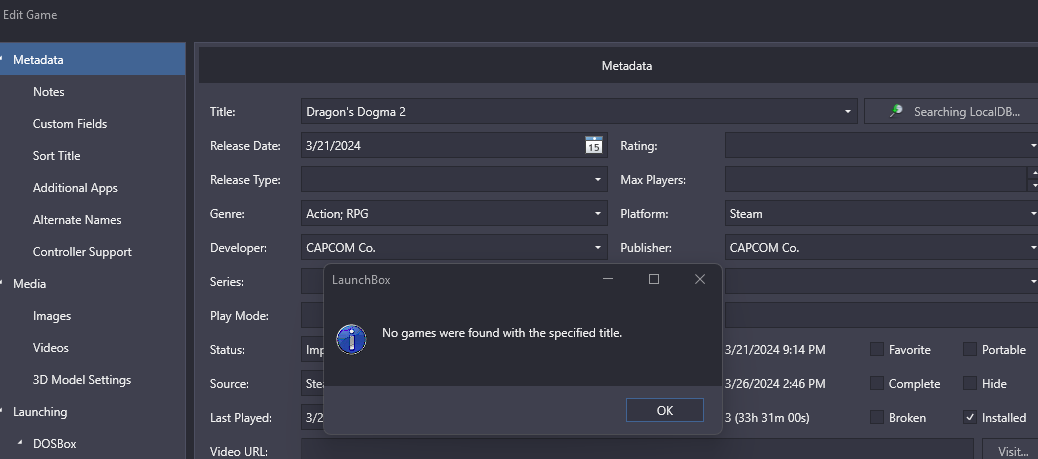Open the DOSBox section
Viewport: 1038px width, 459px height.
(x=54, y=444)
